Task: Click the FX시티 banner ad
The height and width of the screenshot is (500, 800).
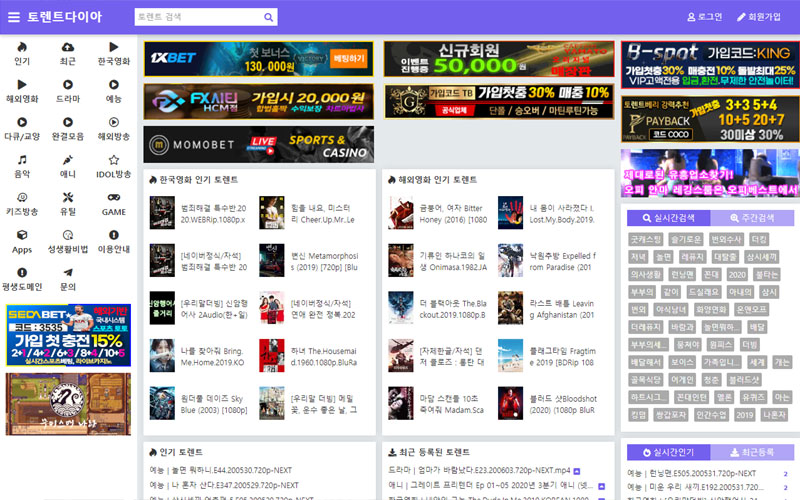Action: [259, 102]
